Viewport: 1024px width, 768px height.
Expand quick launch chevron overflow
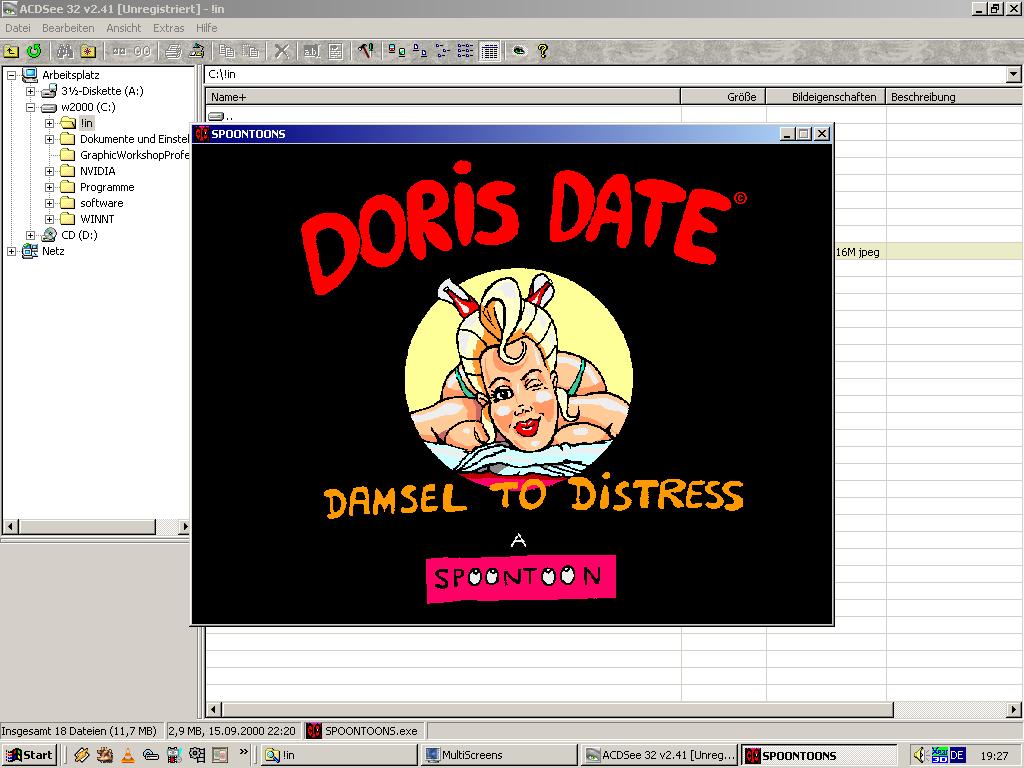[244, 752]
